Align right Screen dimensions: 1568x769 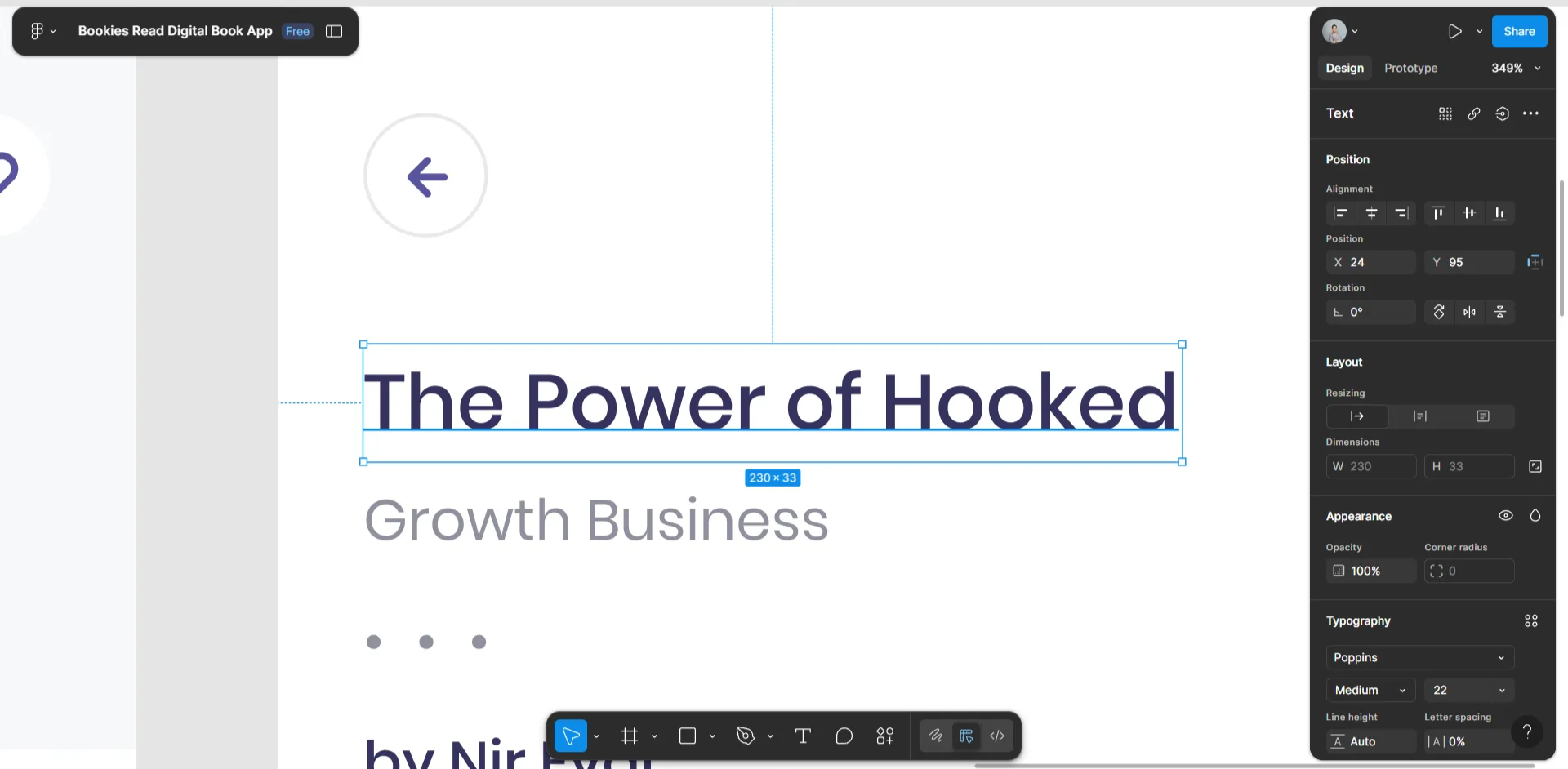coord(1402,213)
